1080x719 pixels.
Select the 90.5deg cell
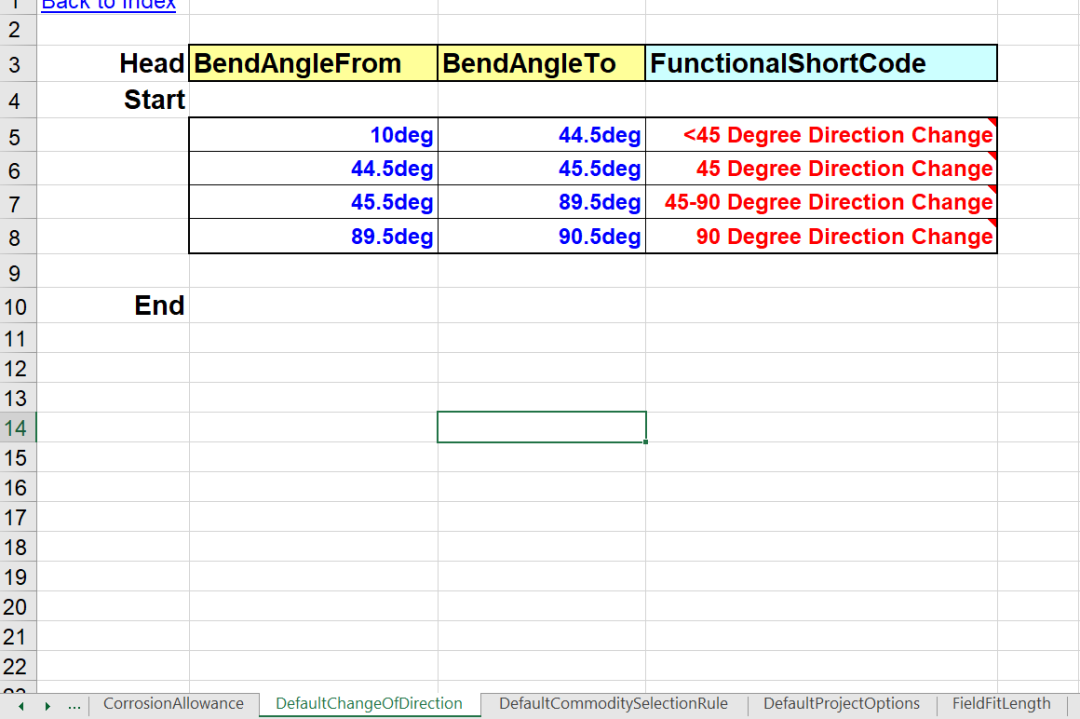541,236
